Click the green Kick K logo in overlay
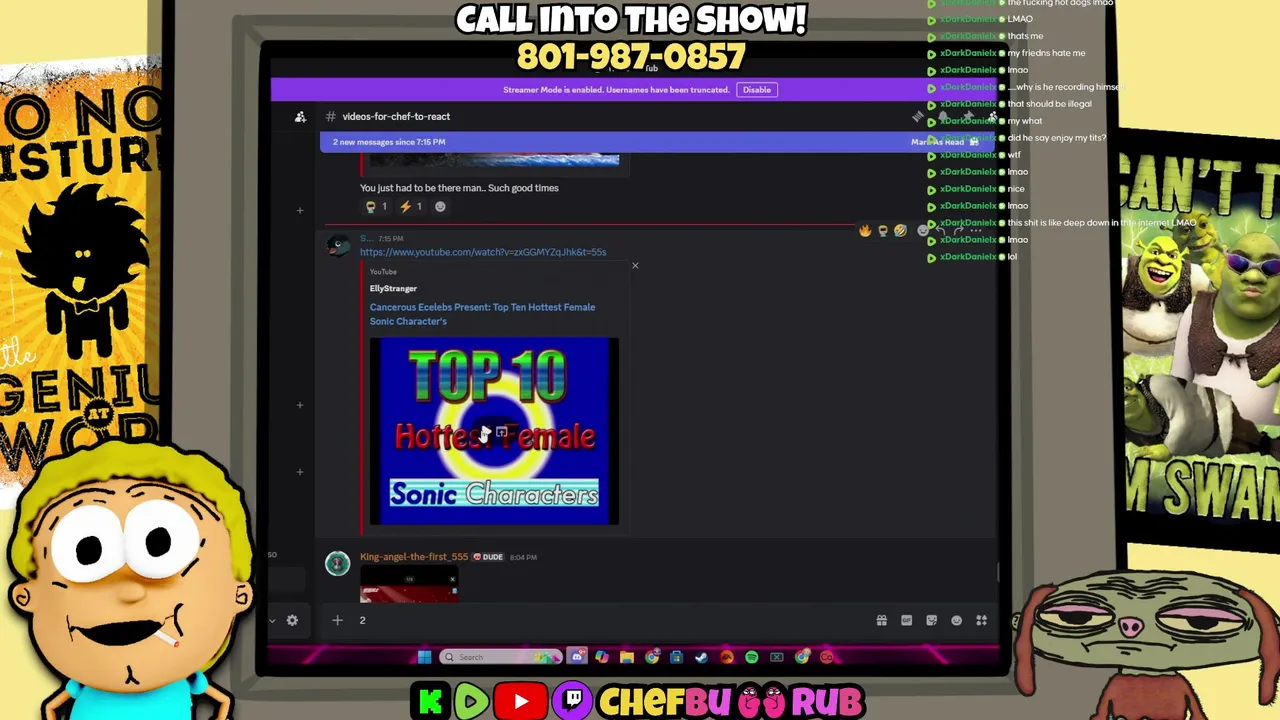 (x=430, y=701)
